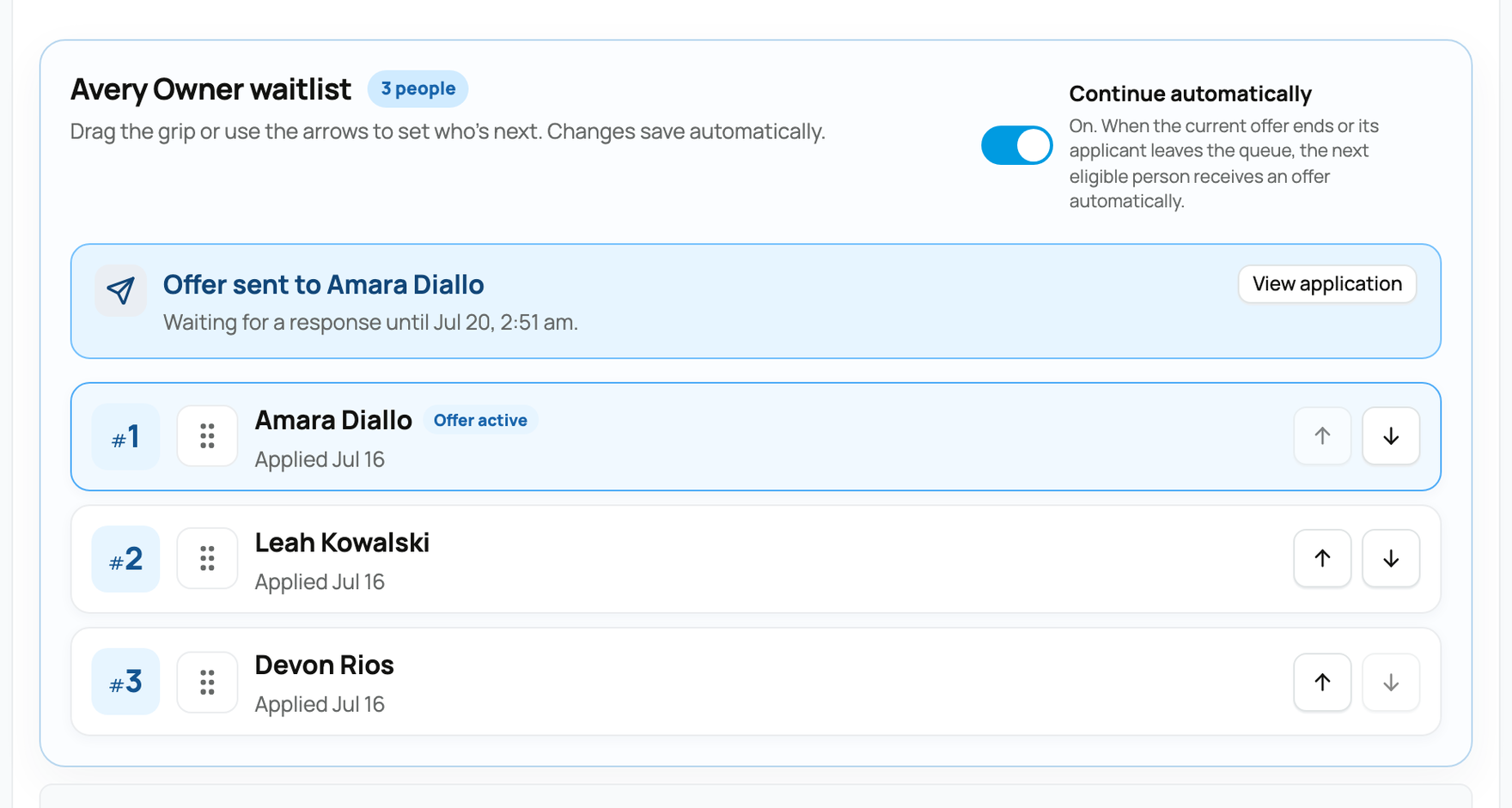Open View application for Amara Diallo
This screenshot has width=1512, height=808.
pos(1326,284)
